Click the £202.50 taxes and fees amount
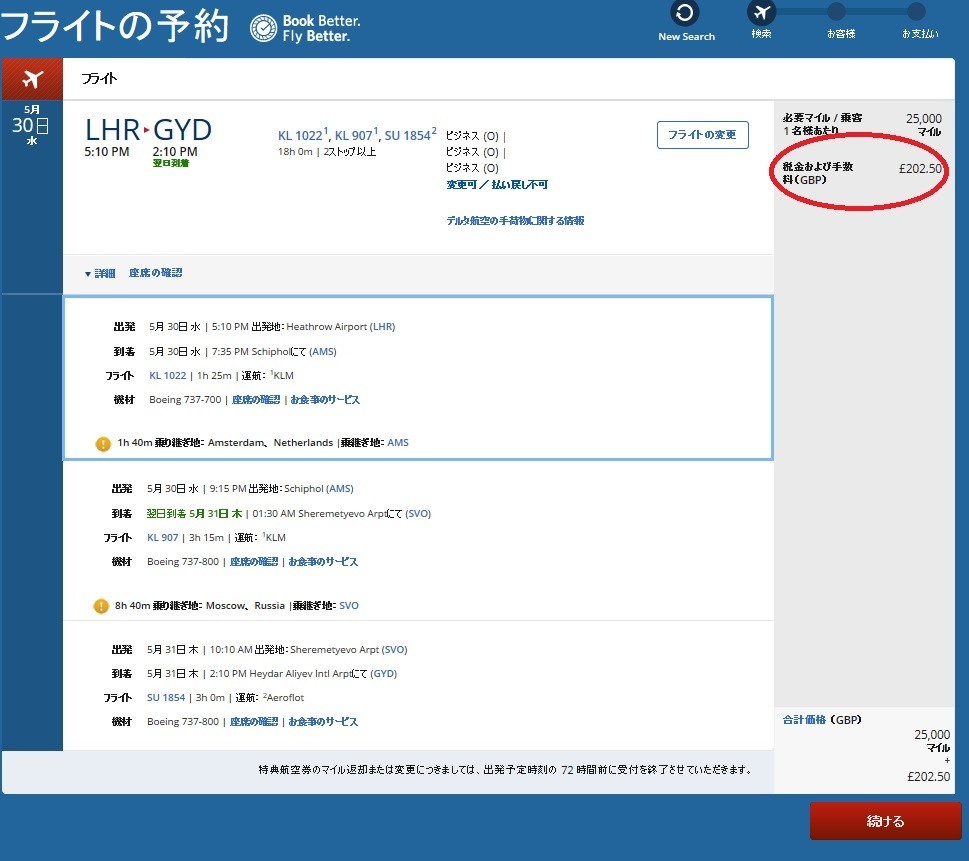The image size is (969, 861). pos(920,168)
